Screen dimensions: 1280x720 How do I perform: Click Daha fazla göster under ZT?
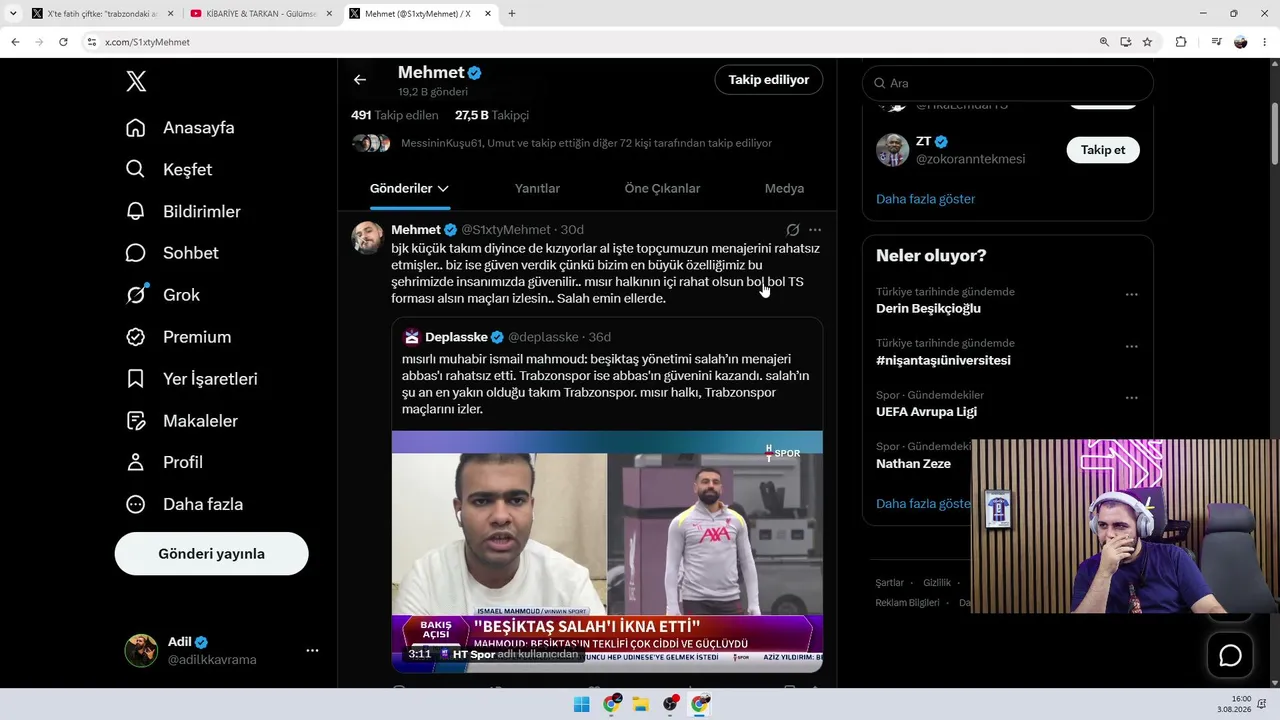tap(925, 199)
